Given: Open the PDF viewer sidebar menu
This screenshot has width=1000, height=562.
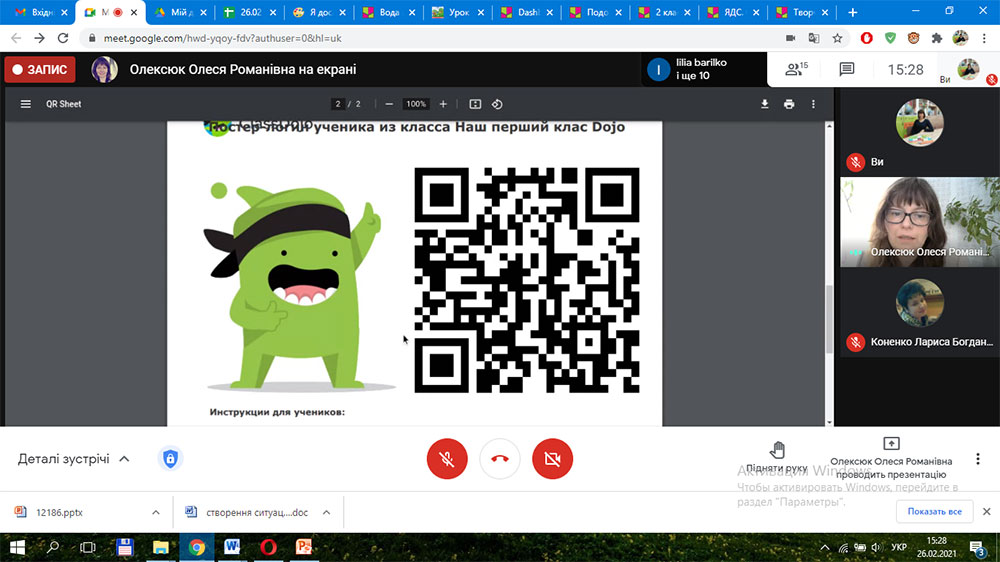Looking at the screenshot, I should 26,104.
